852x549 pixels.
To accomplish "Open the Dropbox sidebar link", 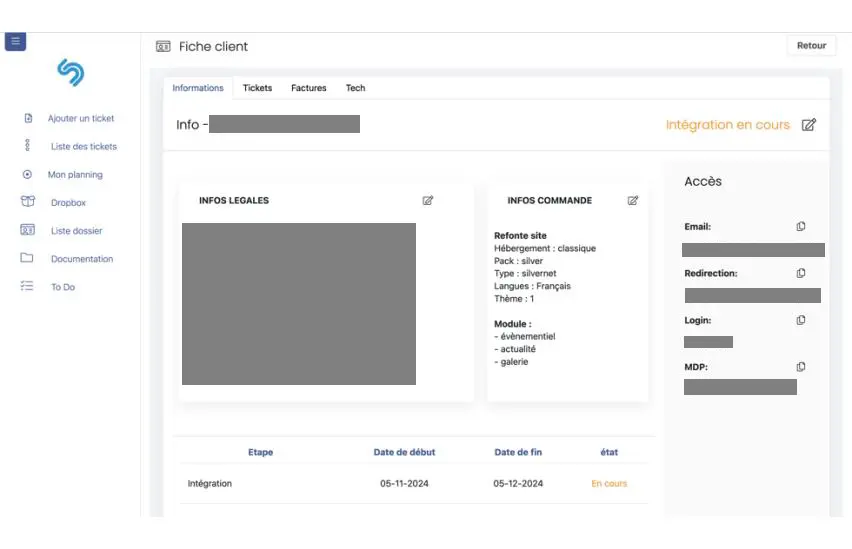I will click(x=68, y=203).
